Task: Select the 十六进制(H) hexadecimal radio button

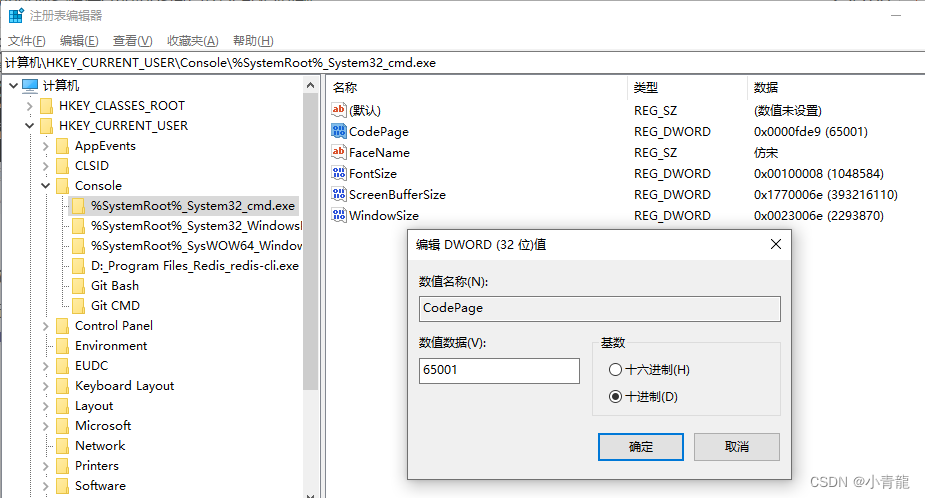Action: click(x=615, y=370)
